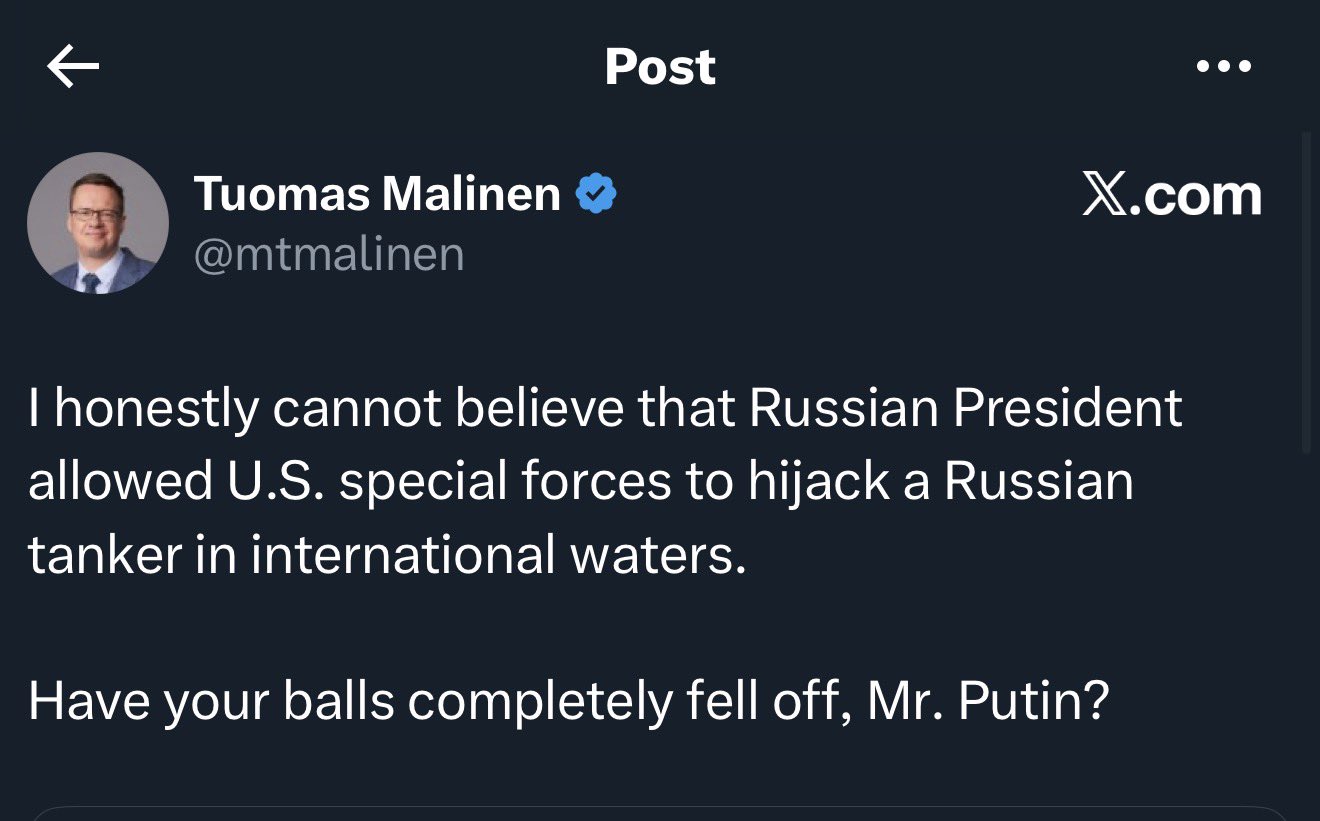Click the X.com logo watermark
The width and height of the screenshot is (1320, 821).
pos(1171,196)
